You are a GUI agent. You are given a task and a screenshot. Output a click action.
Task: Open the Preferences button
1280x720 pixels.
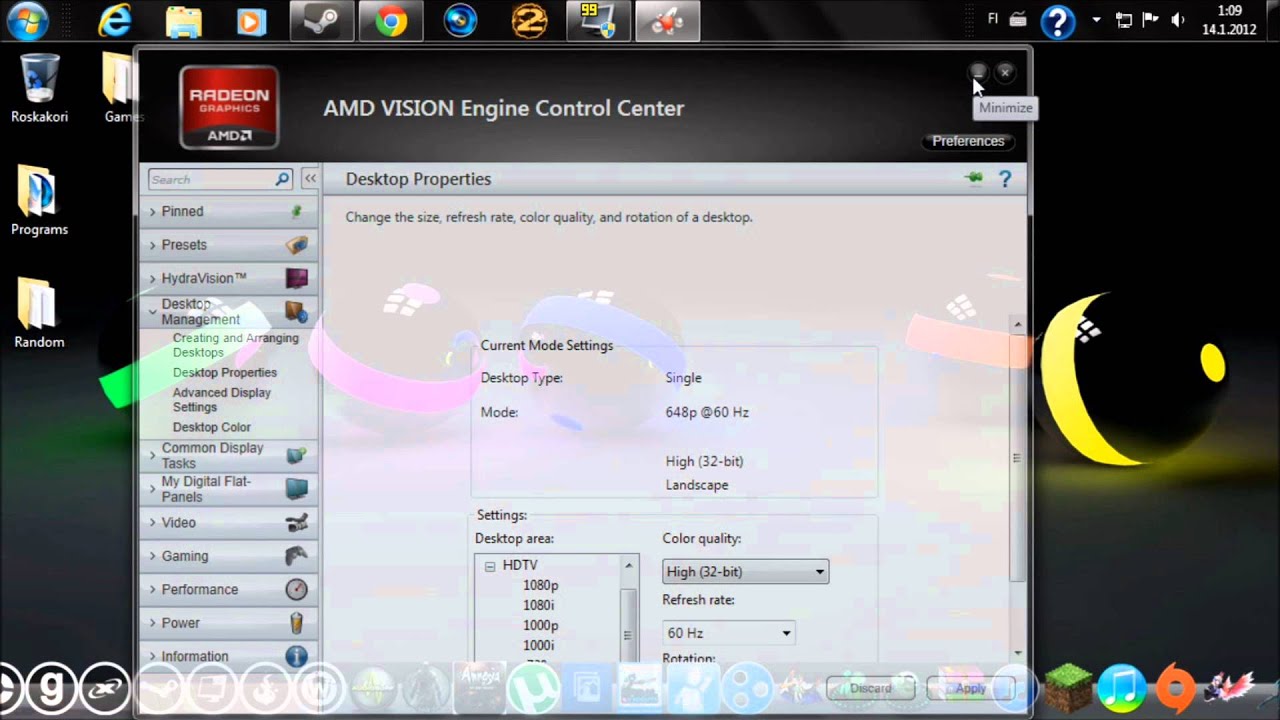(x=968, y=141)
